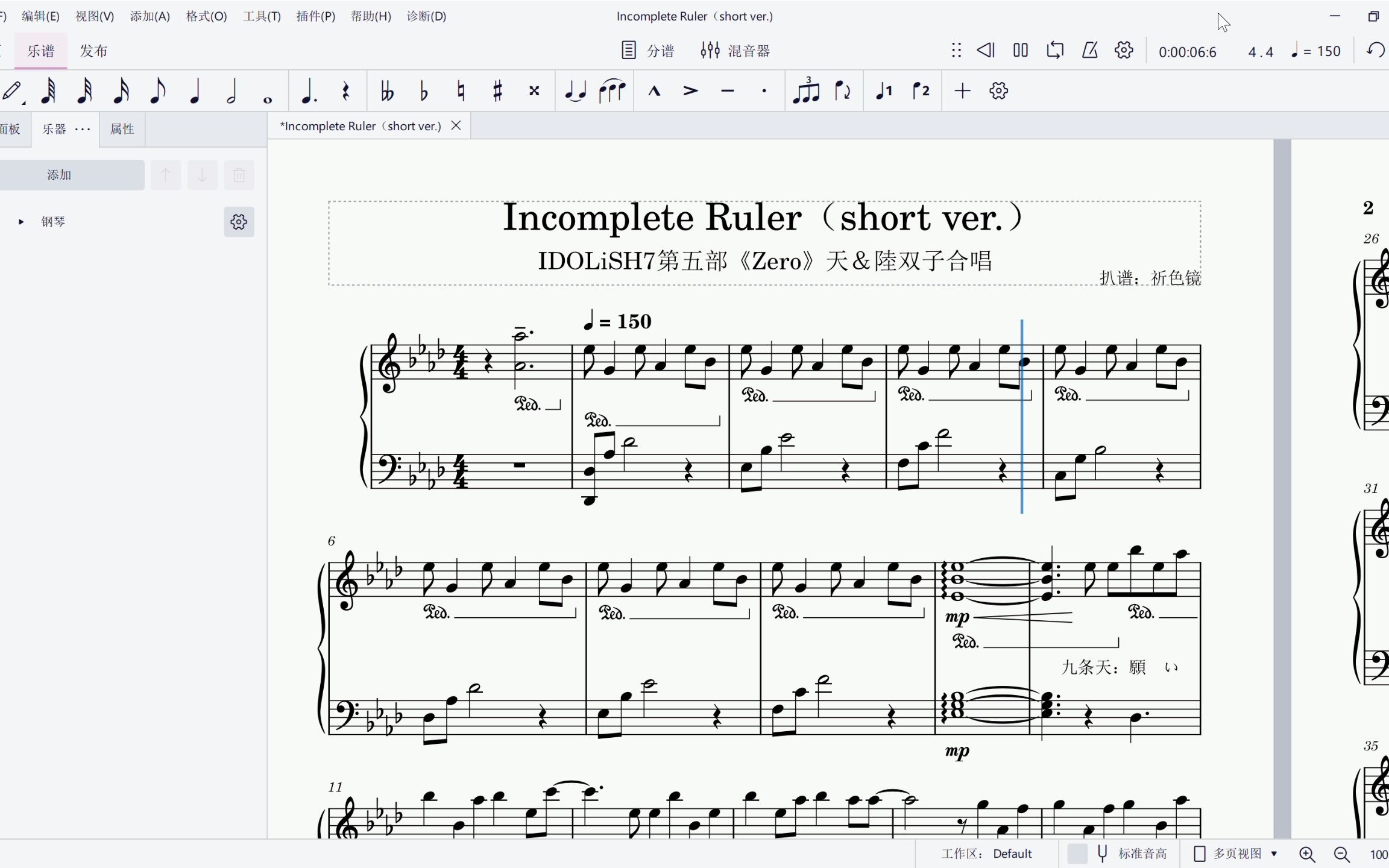Switch to the 属性 panel tab
Image resolution: width=1389 pixels, height=868 pixels.
pyautogui.click(x=122, y=128)
